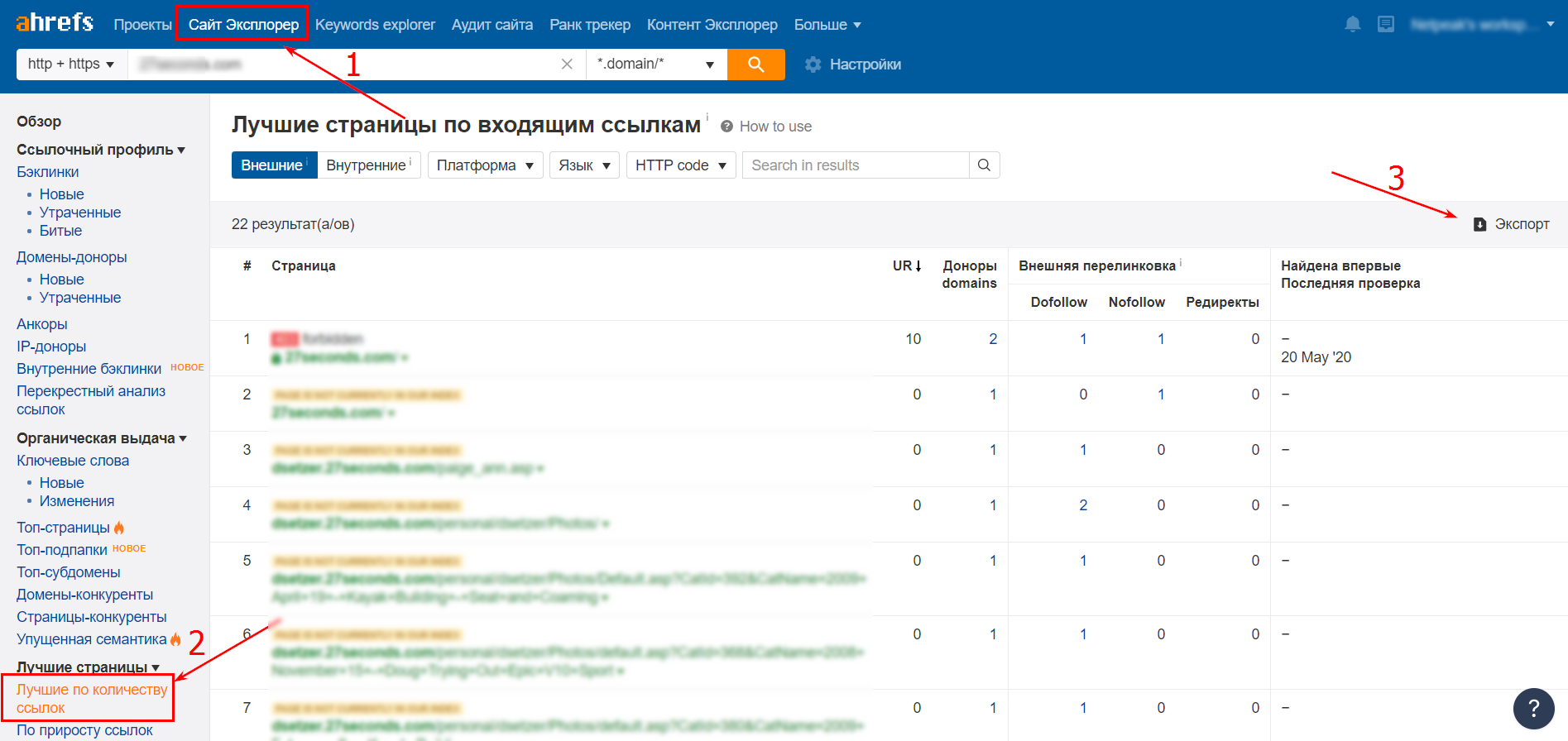1568x741 pixels.
Task: Click the Экспорт button
Action: (x=1512, y=224)
